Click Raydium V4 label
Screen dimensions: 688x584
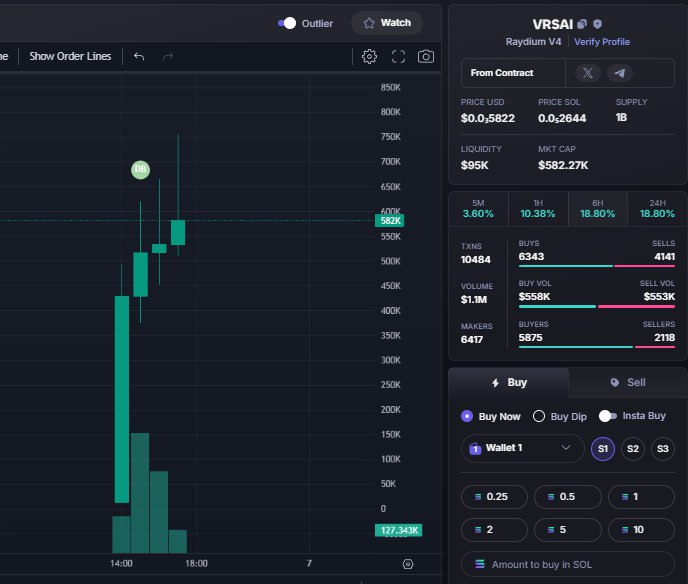pyautogui.click(x=533, y=42)
